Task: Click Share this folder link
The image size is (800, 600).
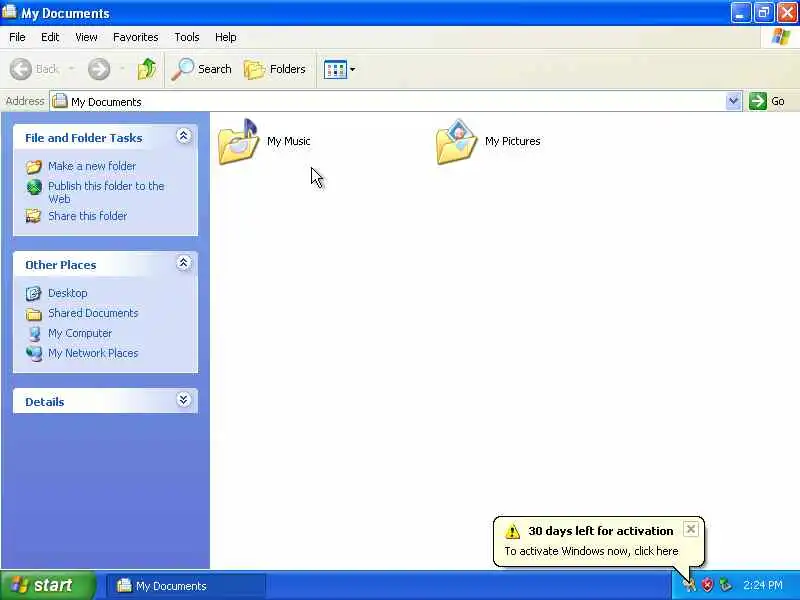Action: click(87, 216)
